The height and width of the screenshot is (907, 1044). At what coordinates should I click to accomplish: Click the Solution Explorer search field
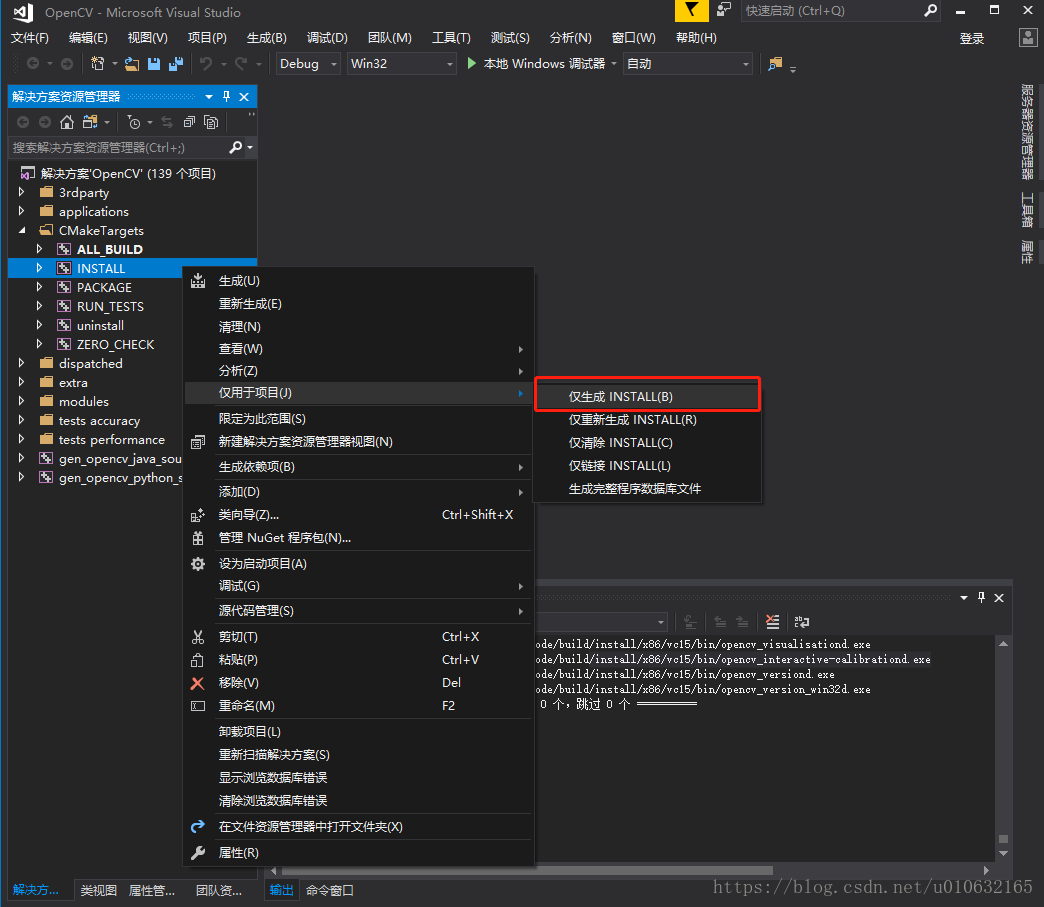tap(119, 147)
